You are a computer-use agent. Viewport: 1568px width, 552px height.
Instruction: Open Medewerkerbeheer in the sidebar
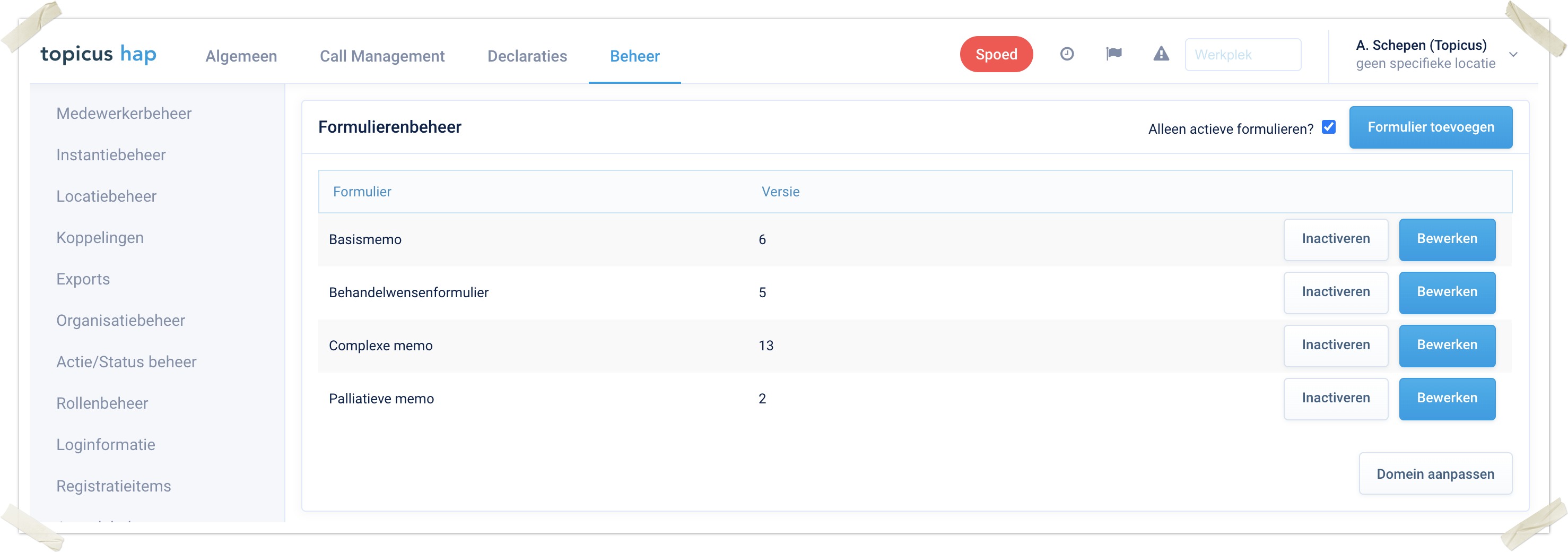pos(124,114)
